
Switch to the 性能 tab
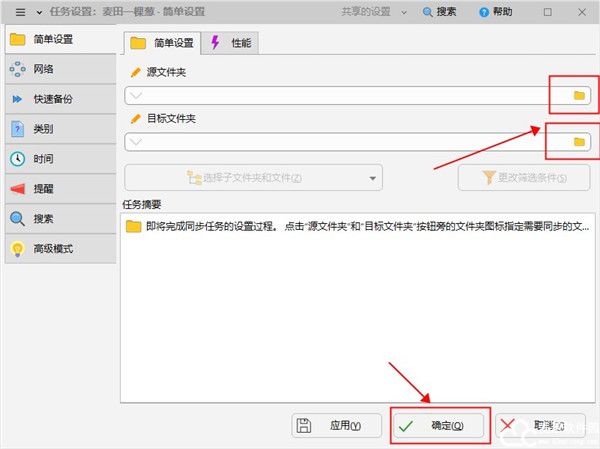tap(231, 43)
